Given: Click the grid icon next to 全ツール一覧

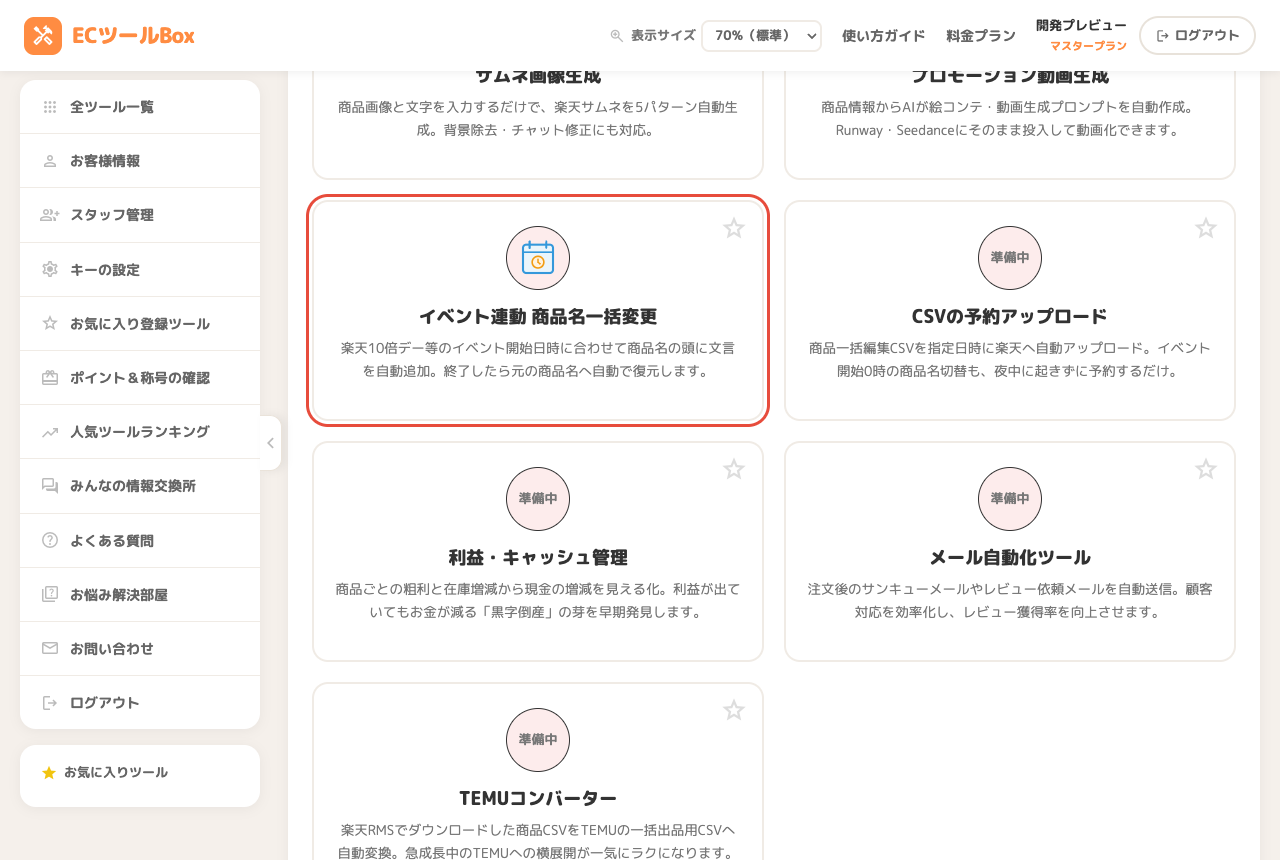Looking at the screenshot, I should coord(50,107).
